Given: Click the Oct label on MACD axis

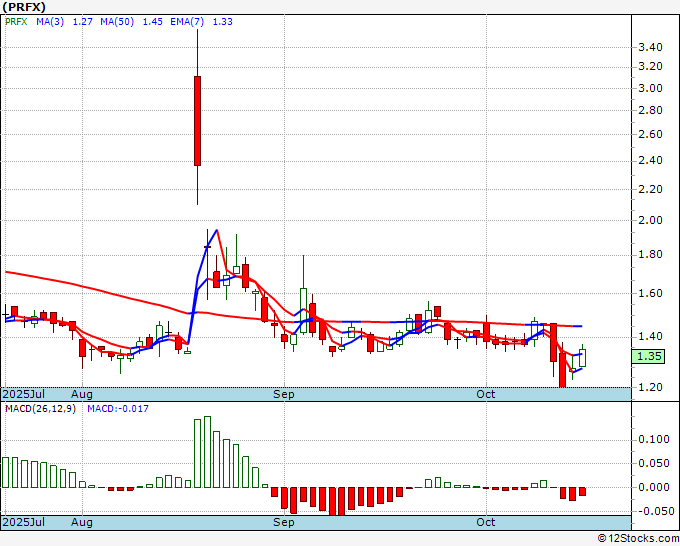Looking at the screenshot, I should [x=485, y=522].
